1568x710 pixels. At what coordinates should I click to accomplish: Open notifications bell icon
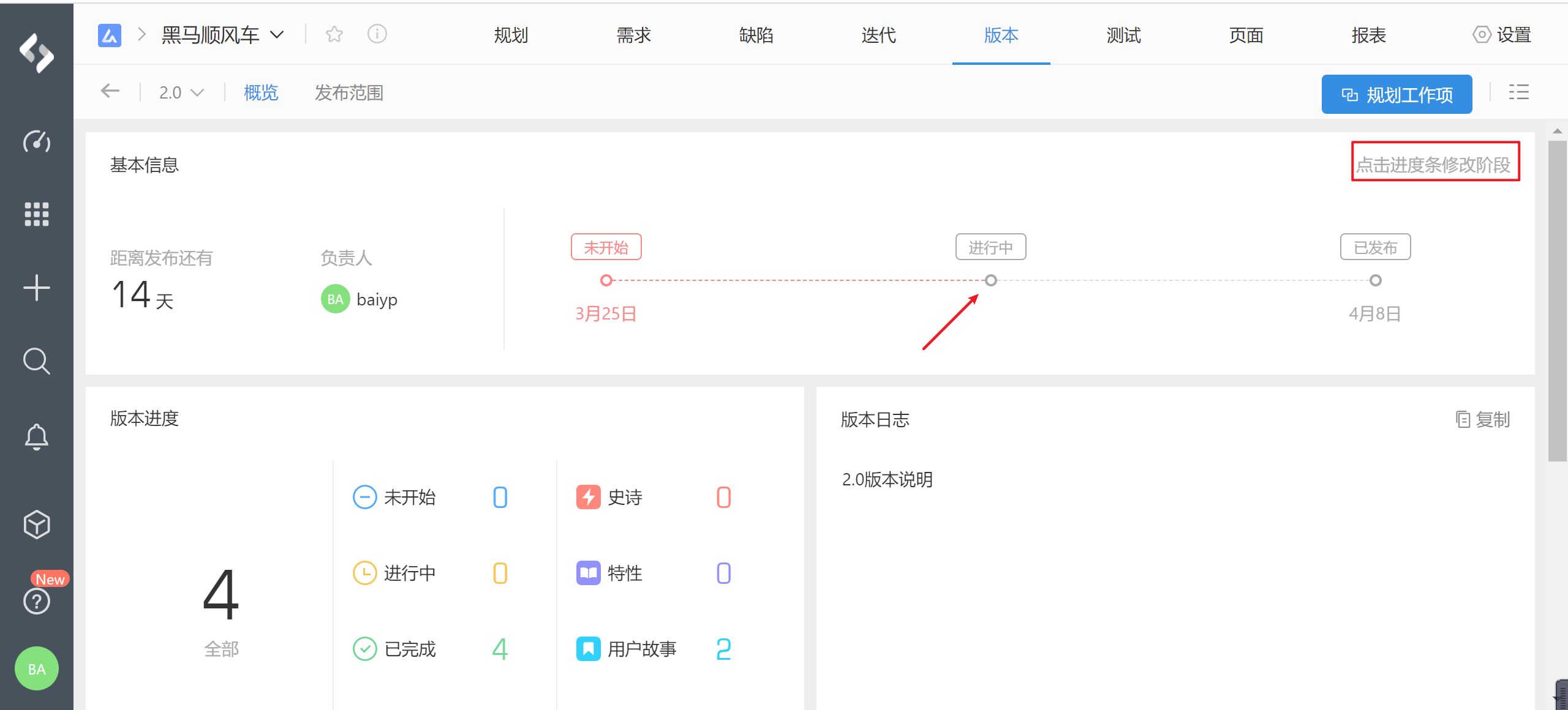(x=37, y=436)
